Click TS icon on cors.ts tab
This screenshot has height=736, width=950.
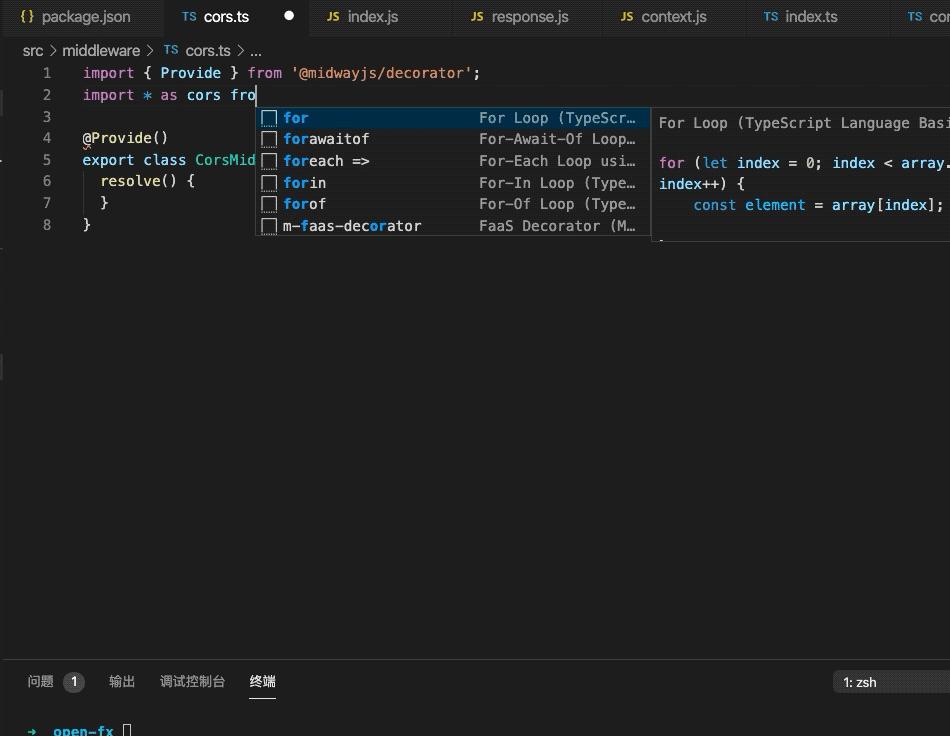[x=189, y=17]
